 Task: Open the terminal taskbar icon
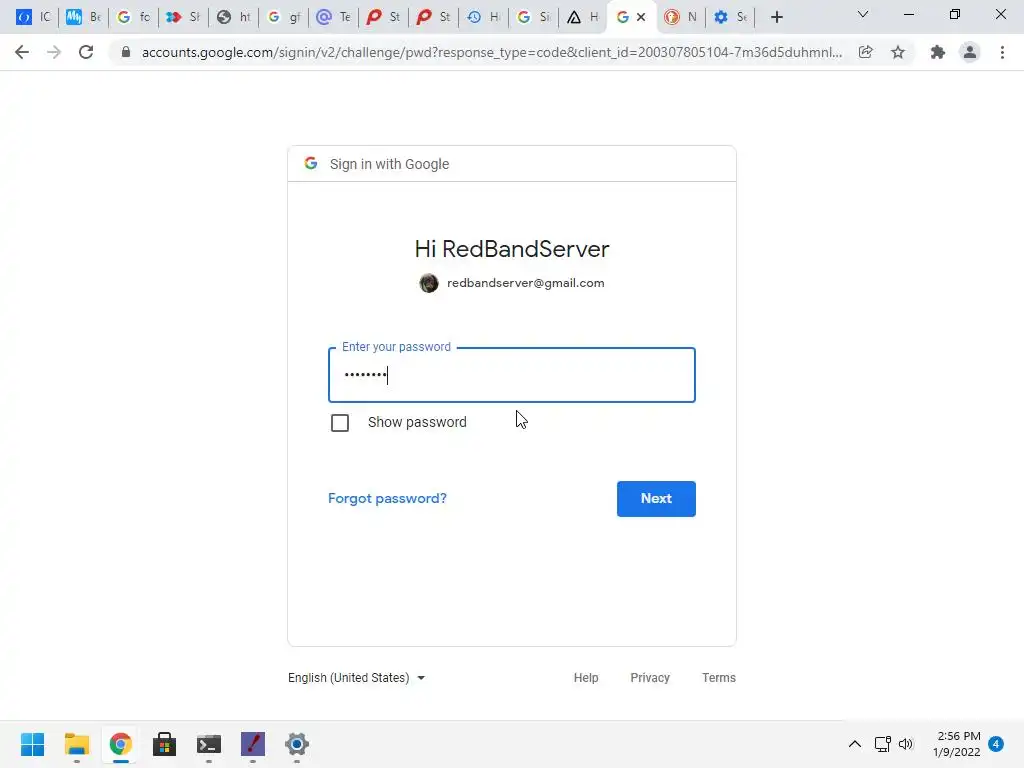click(x=209, y=744)
